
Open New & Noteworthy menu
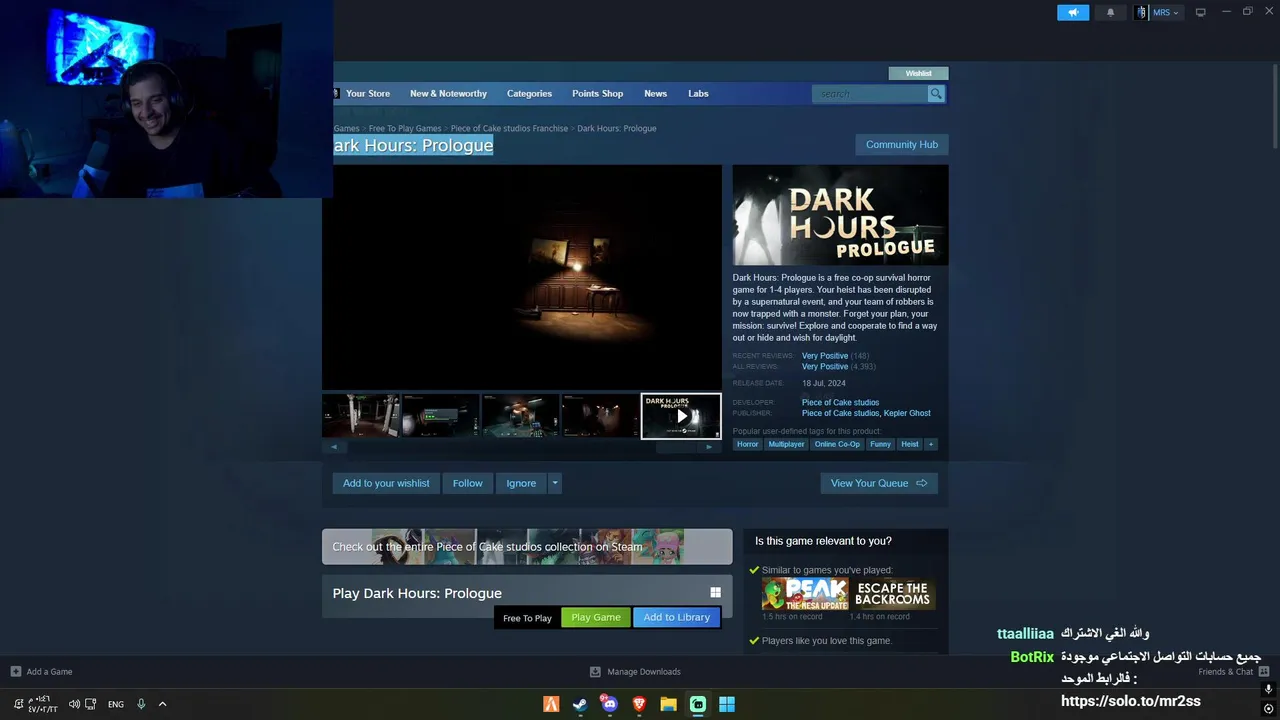[x=448, y=94]
